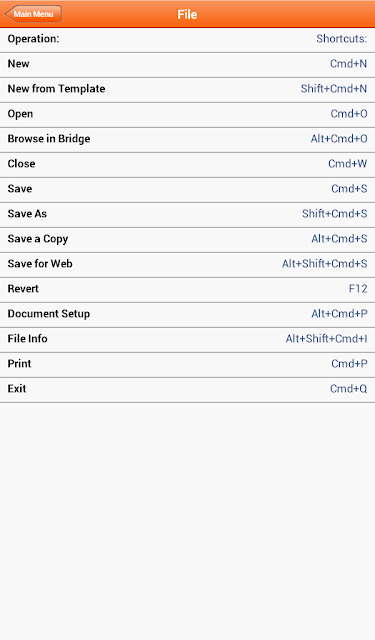Tap the Revert operation
375x640 pixels.
point(187,289)
